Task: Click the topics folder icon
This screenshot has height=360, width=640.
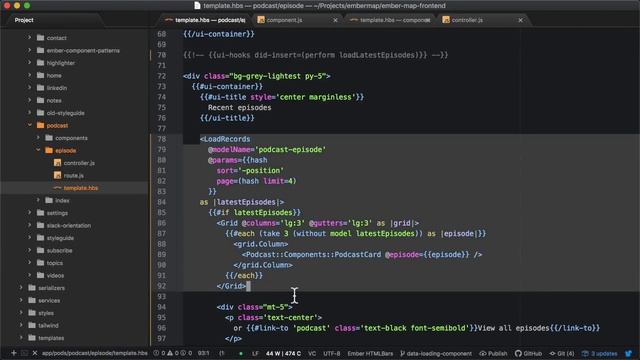Action: [40, 262]
